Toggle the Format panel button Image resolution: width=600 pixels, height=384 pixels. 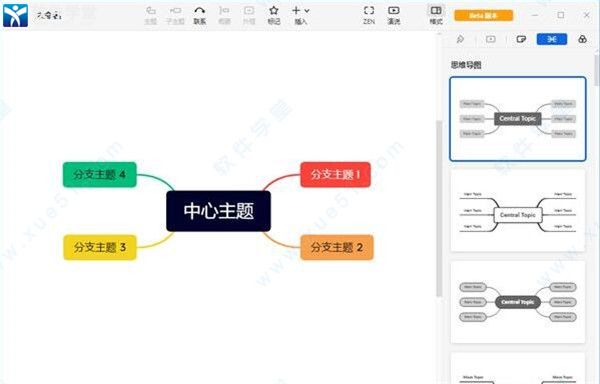pos(436,15)
